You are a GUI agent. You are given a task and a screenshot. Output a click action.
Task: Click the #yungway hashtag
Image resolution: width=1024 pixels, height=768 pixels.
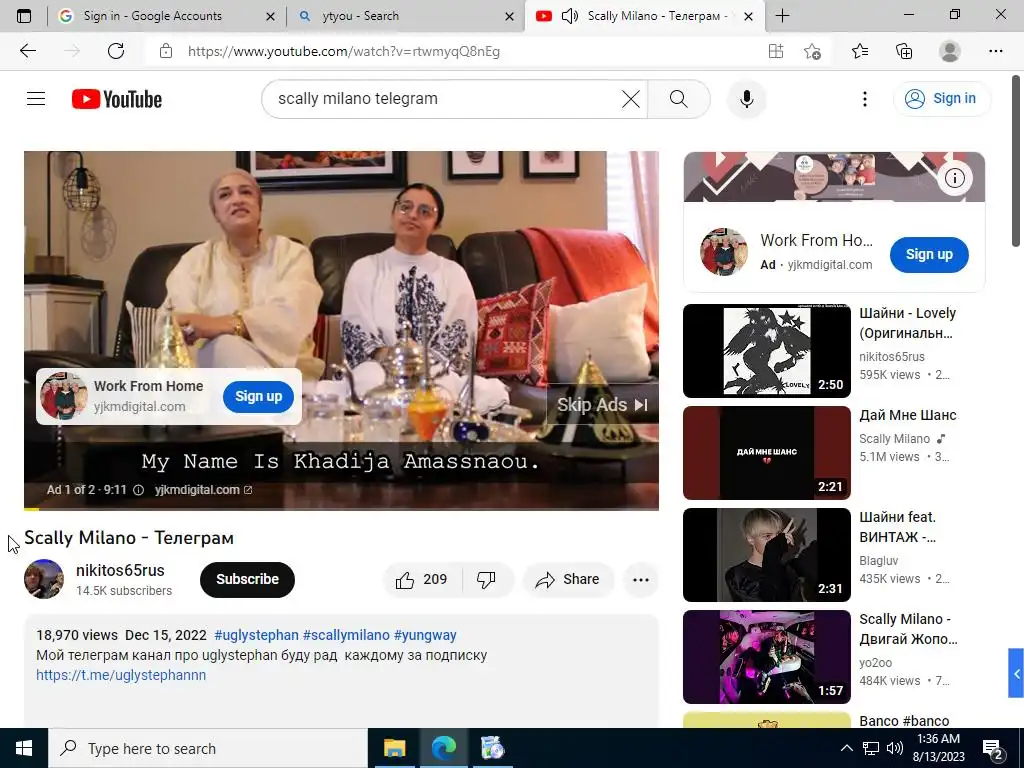(425, 635)
